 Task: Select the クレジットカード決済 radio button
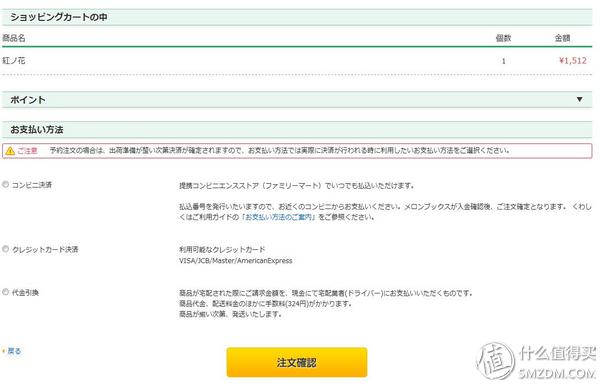pyautogui.click(x=5, y=249)
